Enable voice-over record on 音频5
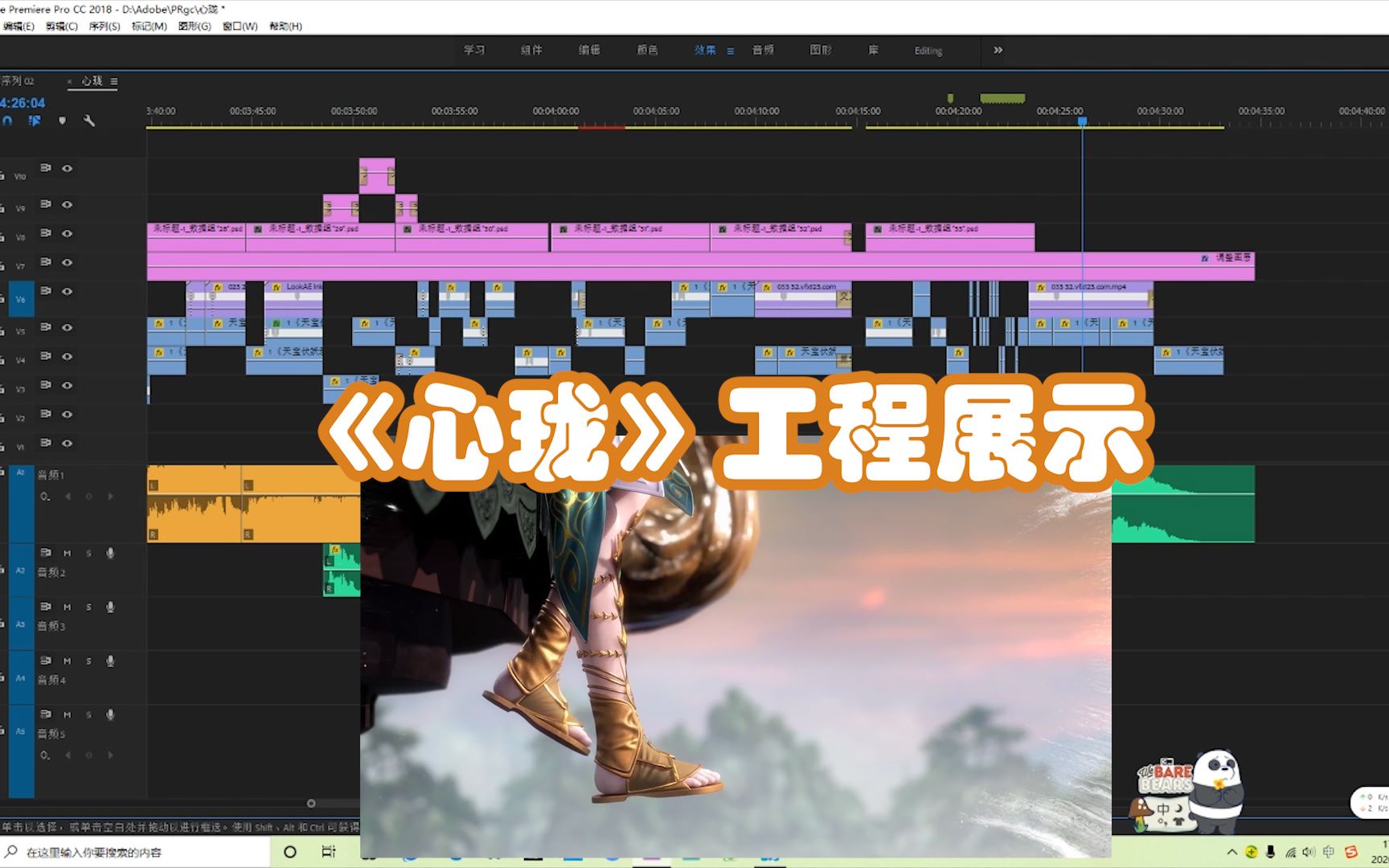Image resolution: width=1389 pixels, height=868 pixels. click(x=110, y=714)
